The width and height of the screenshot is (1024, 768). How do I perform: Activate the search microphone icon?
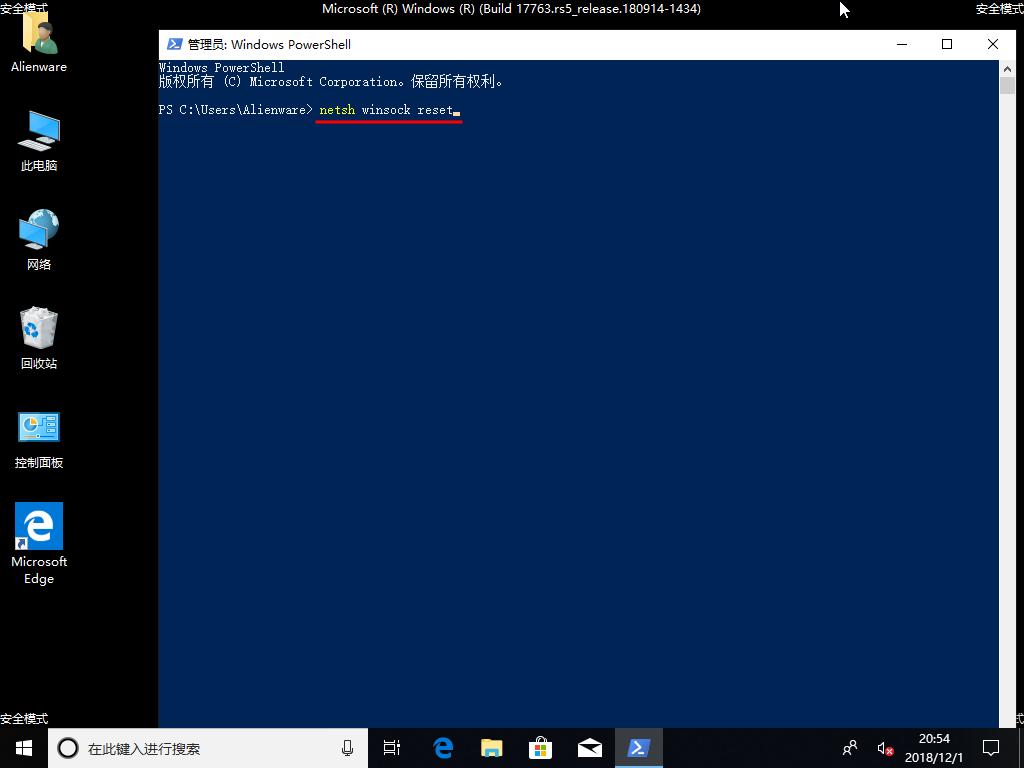pyautogui.click(x=347, y=748)
